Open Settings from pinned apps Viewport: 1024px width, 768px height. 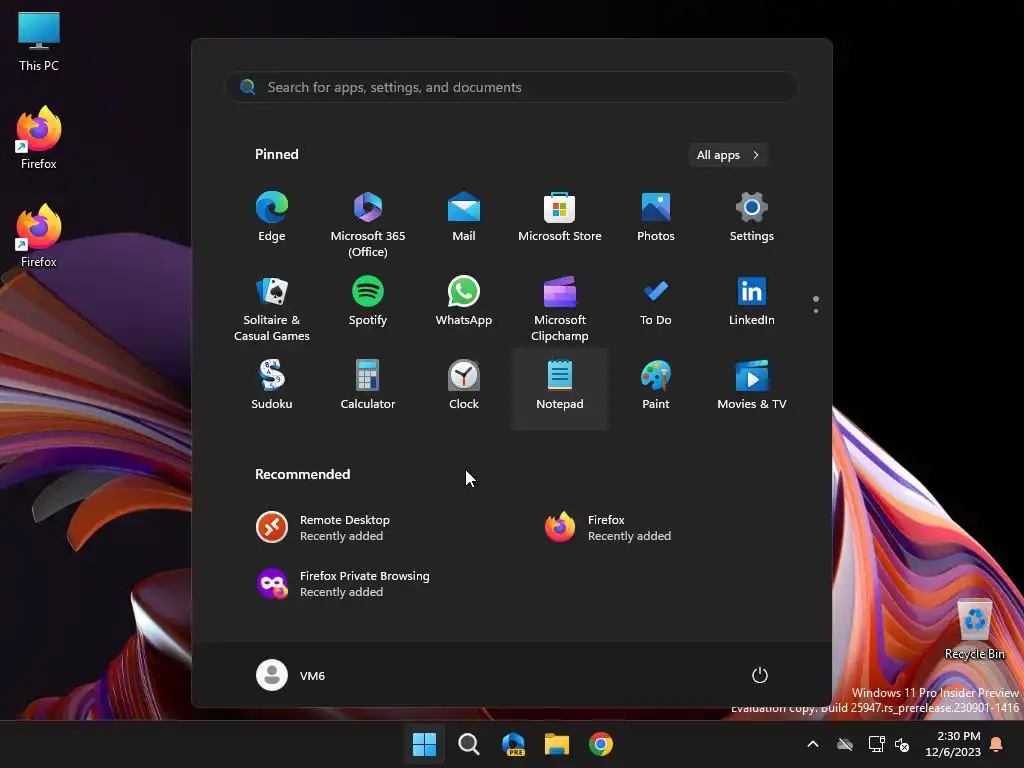click(x=752, y=217)
